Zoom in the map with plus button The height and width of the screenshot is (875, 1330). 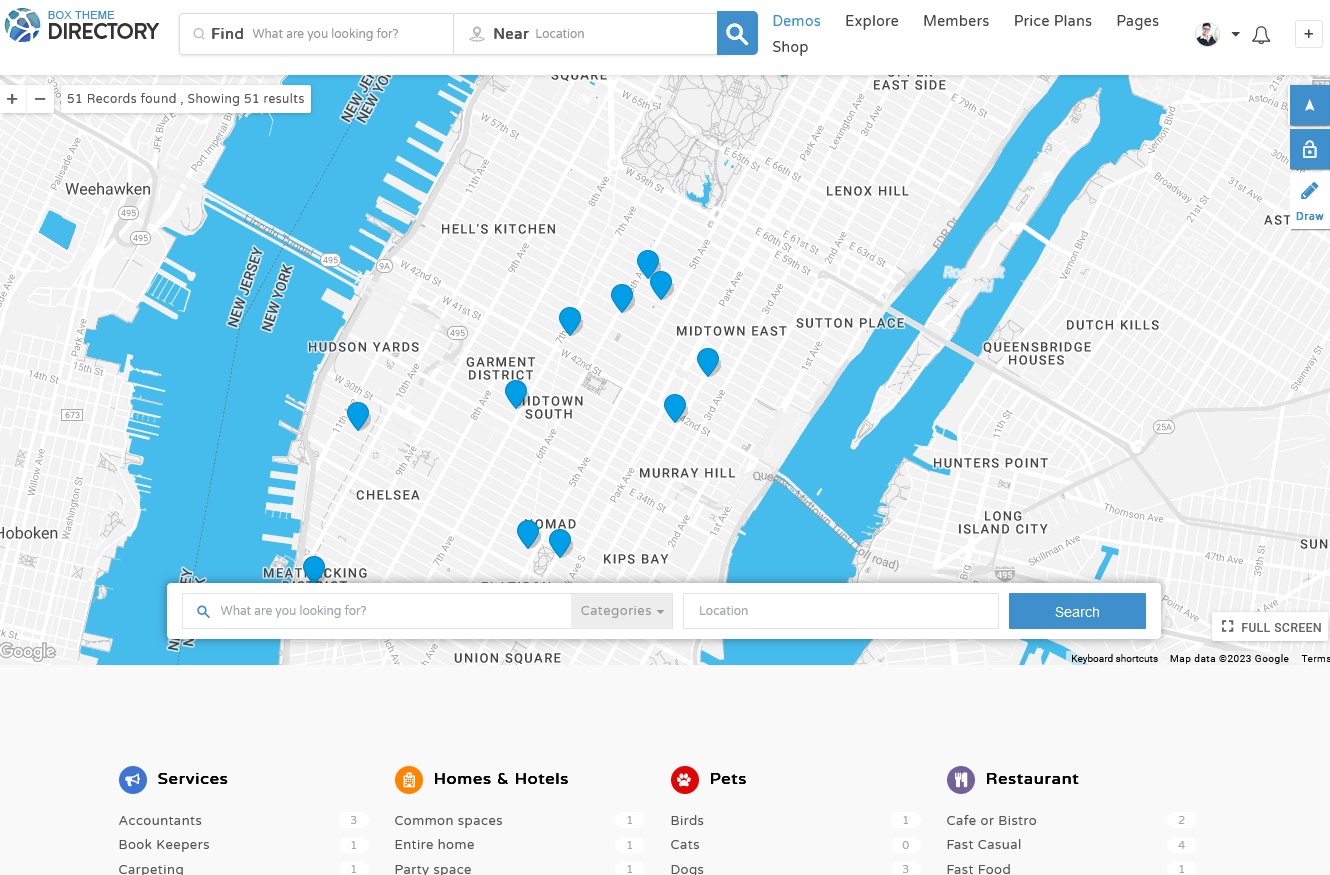(x=12, y=99)
